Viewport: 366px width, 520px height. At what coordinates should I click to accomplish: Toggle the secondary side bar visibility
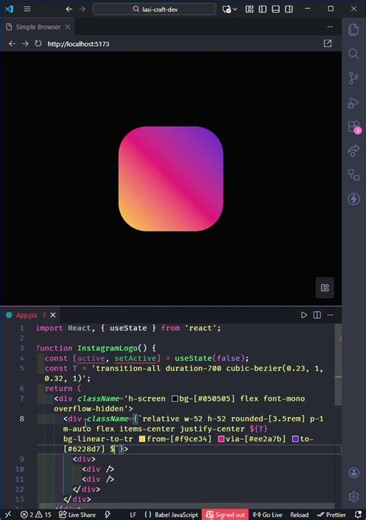coord(289,9)
